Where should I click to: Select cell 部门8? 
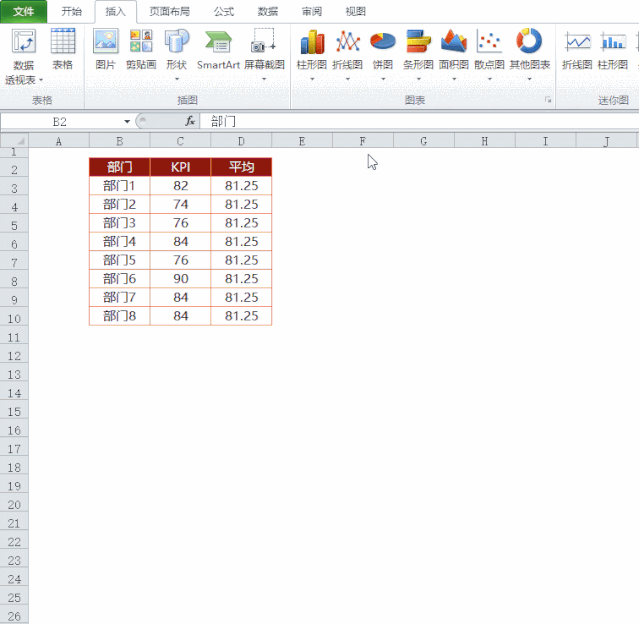click(x=119, y=316)
